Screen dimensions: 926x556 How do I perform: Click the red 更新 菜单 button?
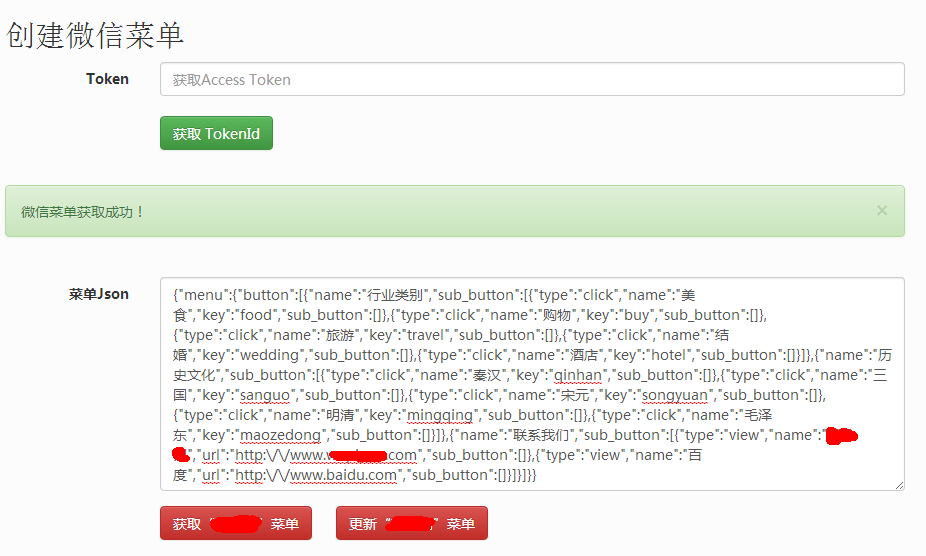click(412, 524)
